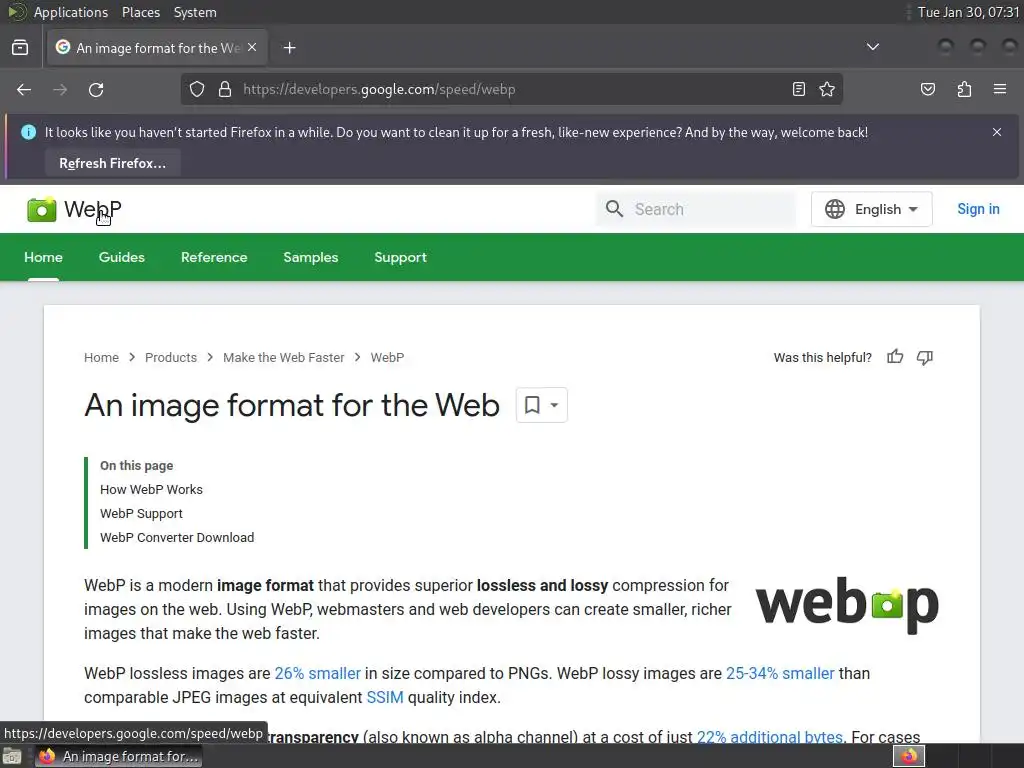Image resolution: width=1024 pixels, height=768 pixels.
Task: Open the Reference tab
Action: pyautogui.click(x=214, y=257)
